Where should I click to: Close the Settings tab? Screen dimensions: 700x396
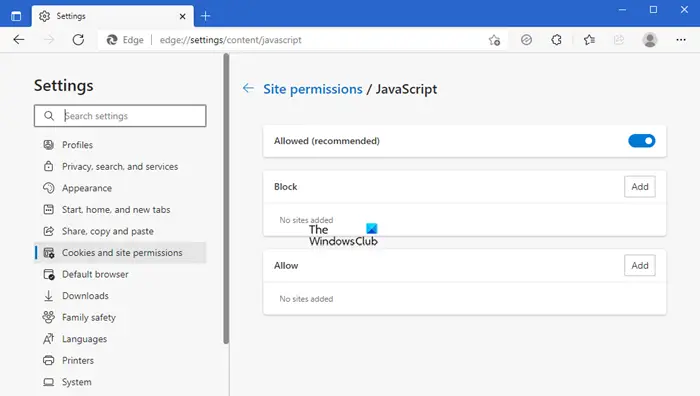(182, 17)
